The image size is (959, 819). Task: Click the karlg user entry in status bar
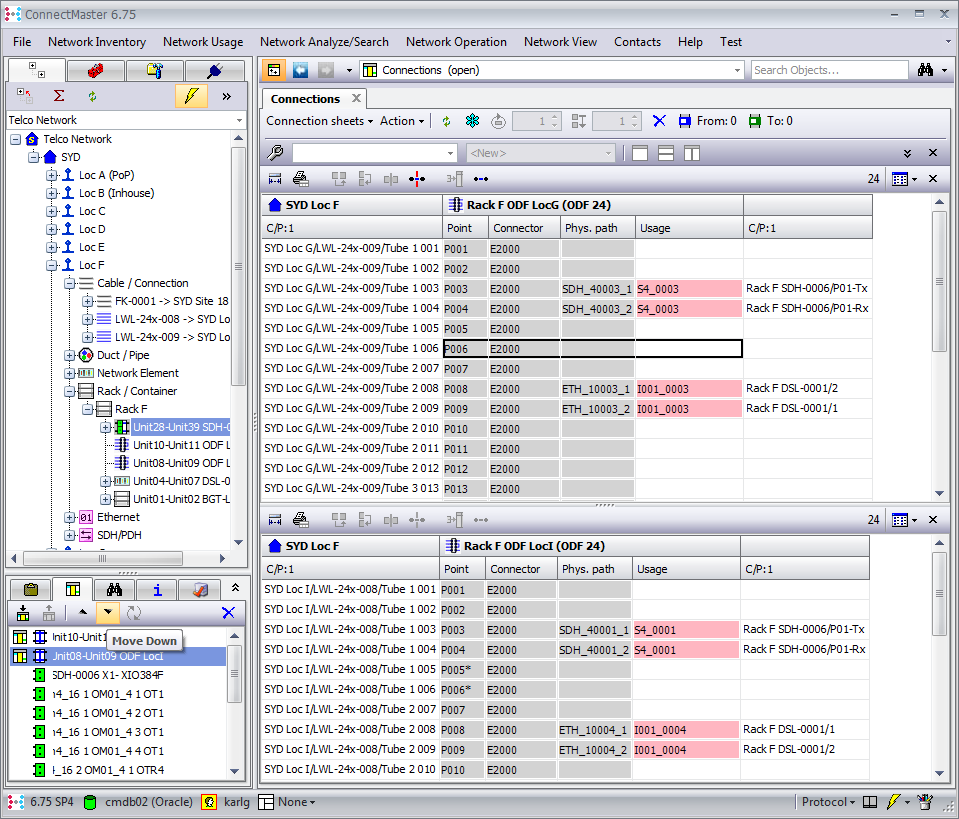click(x=236, y=802)
